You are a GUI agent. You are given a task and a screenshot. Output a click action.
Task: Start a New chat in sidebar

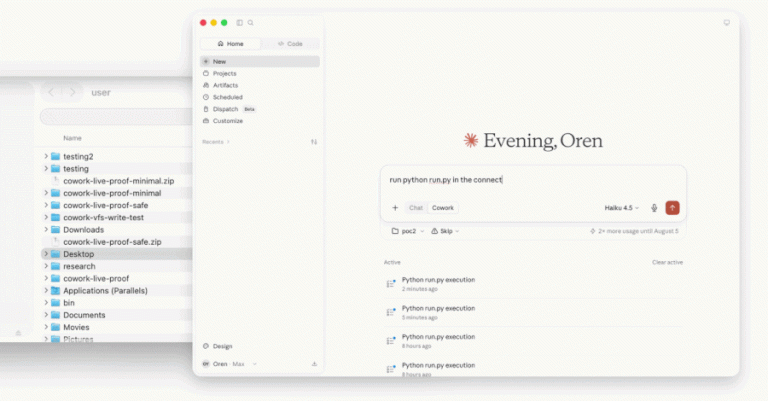[x=260, y=61]
